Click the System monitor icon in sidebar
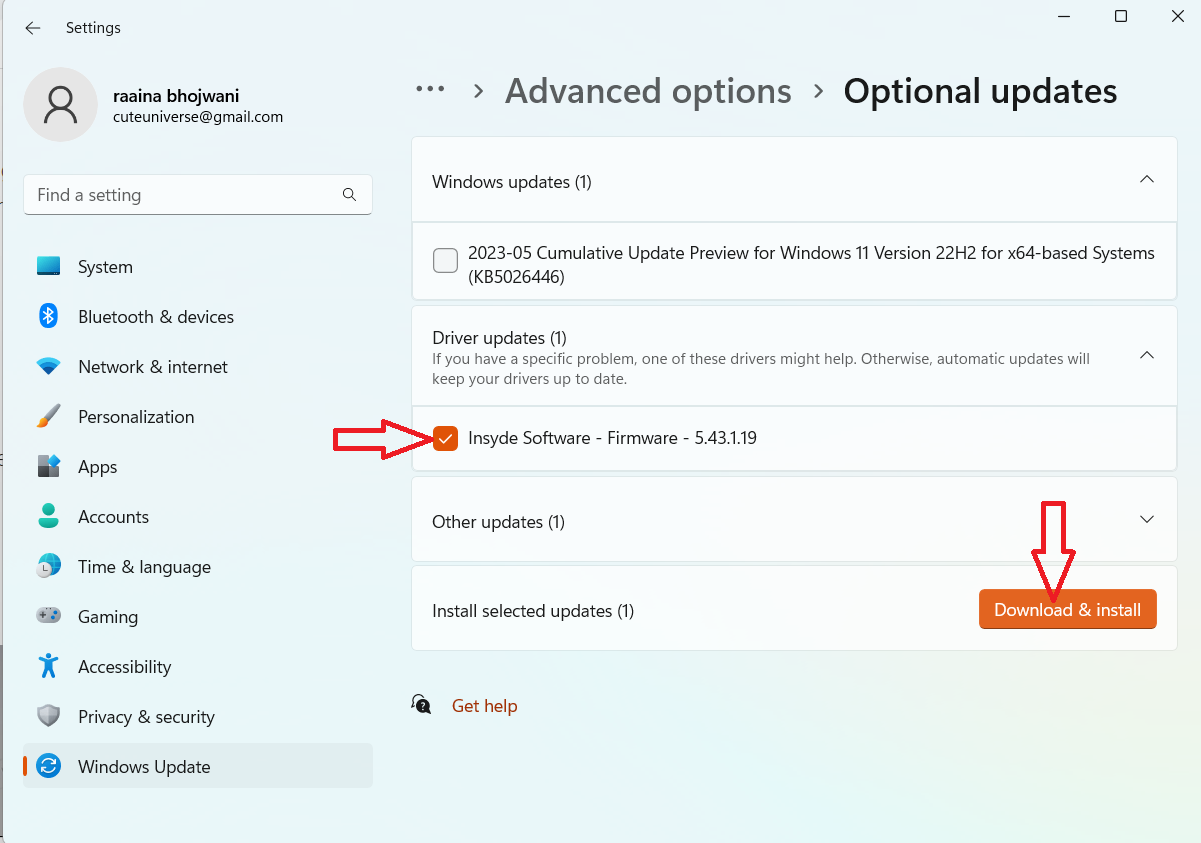This screenshot has width=1201, height=843. (x=49, y=267)
